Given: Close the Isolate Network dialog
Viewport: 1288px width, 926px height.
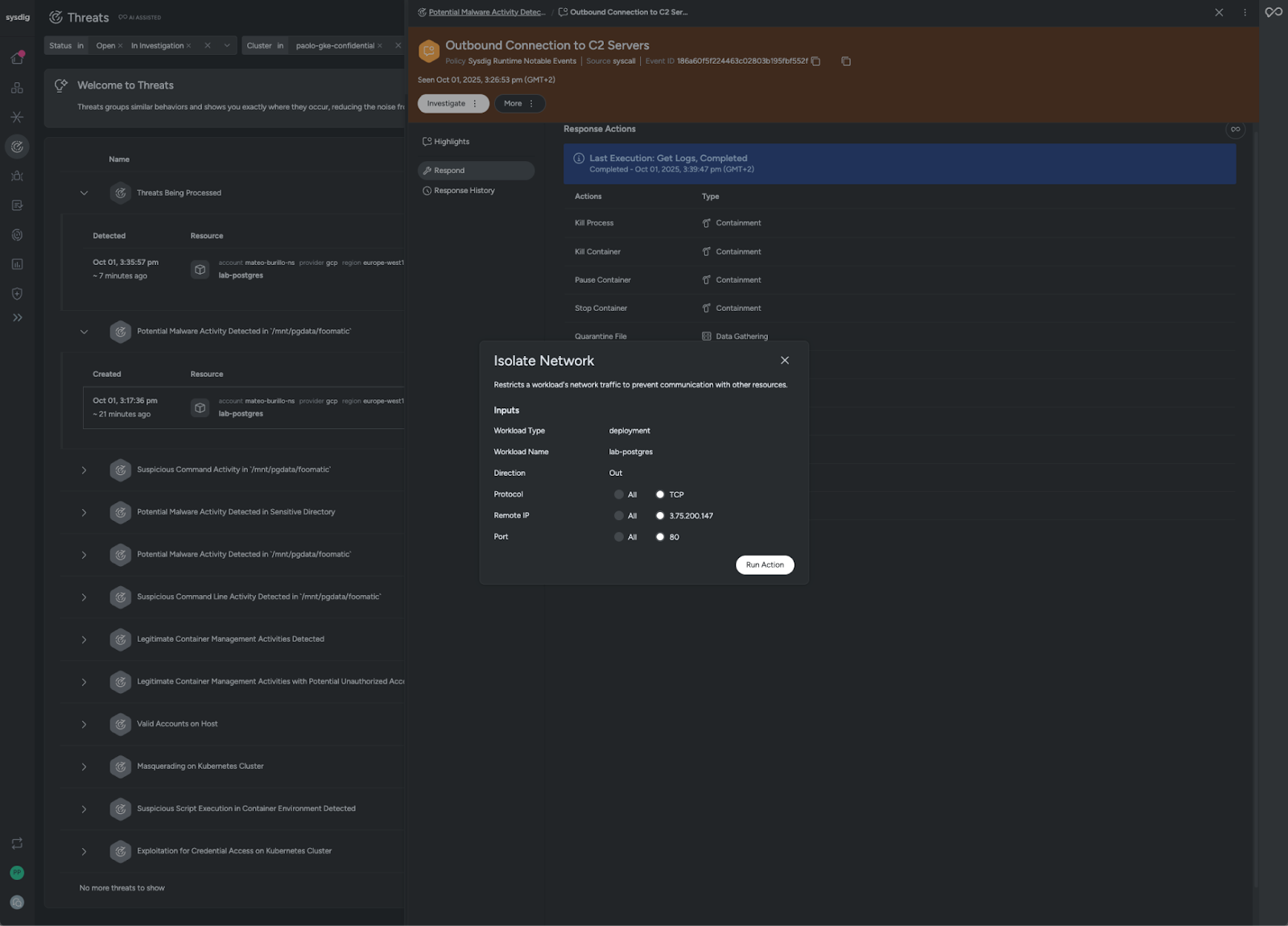Looking at the screenshot, I should click(x=785, y=361).
